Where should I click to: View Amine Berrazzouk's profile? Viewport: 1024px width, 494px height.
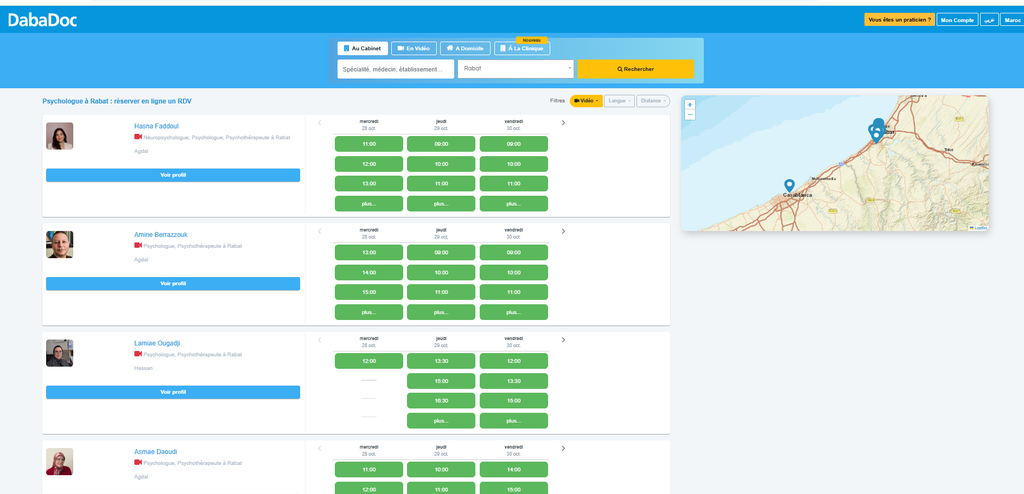[x=173, y=284]
